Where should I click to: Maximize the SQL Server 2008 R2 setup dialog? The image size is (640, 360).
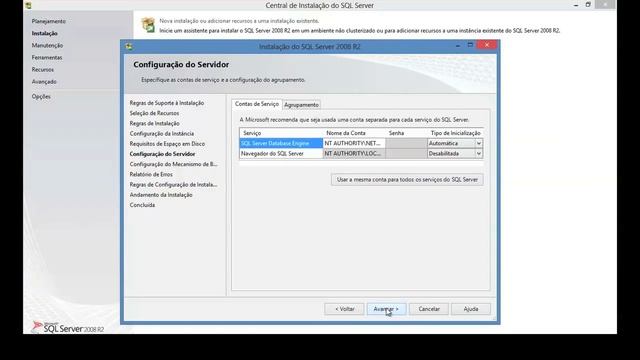point(470,45)
